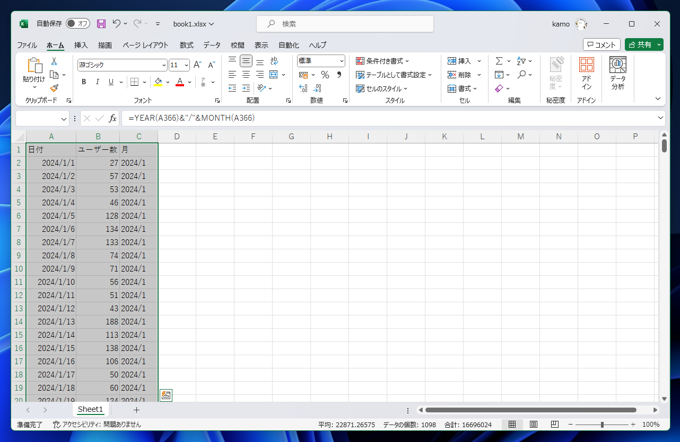Click the Delete cells button
Viewport: 680px width, 442px height.
pos(459,75)
